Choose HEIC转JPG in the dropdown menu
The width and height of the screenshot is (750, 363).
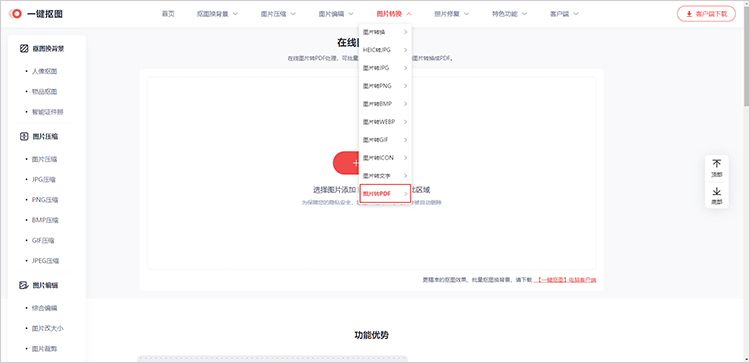pyautogui.click(x=385, y=50)
